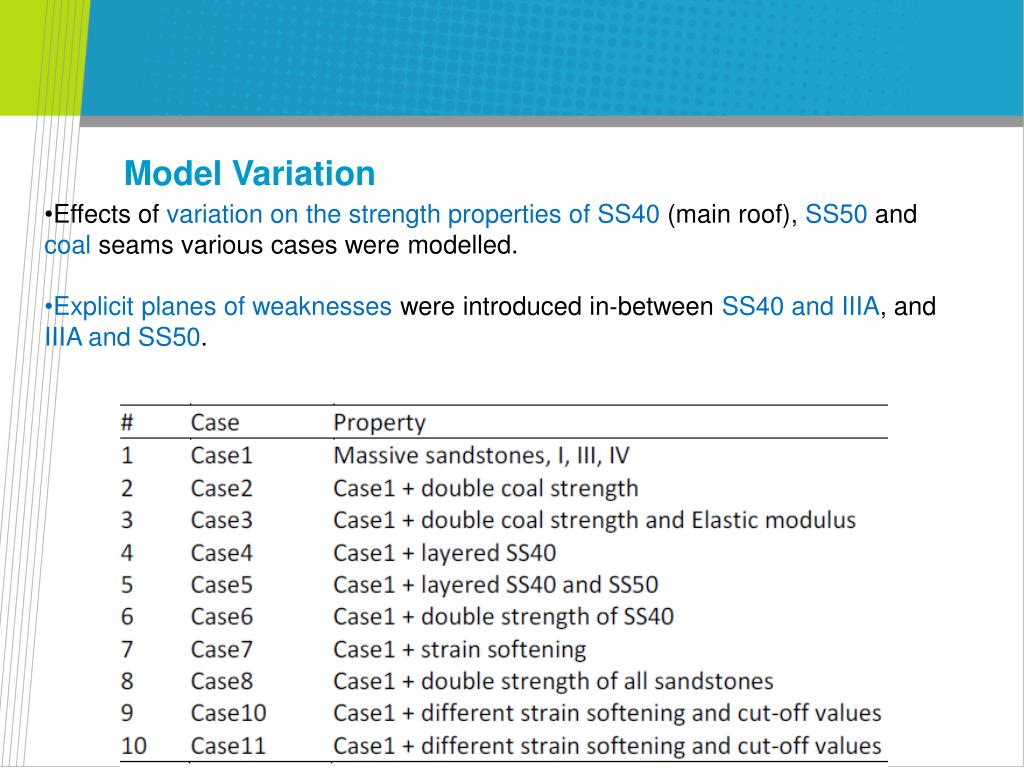The height and width of the screenshot is (768, 1024).
Task: Click 'seams various cases were modelled.' text
Action: coord(308,246)
